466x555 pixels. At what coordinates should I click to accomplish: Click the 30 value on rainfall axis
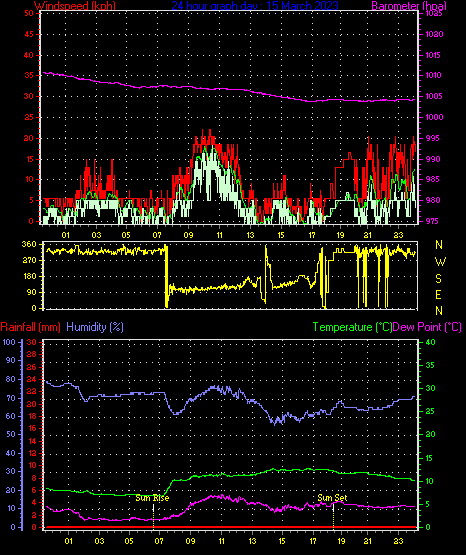pos(32,342)
